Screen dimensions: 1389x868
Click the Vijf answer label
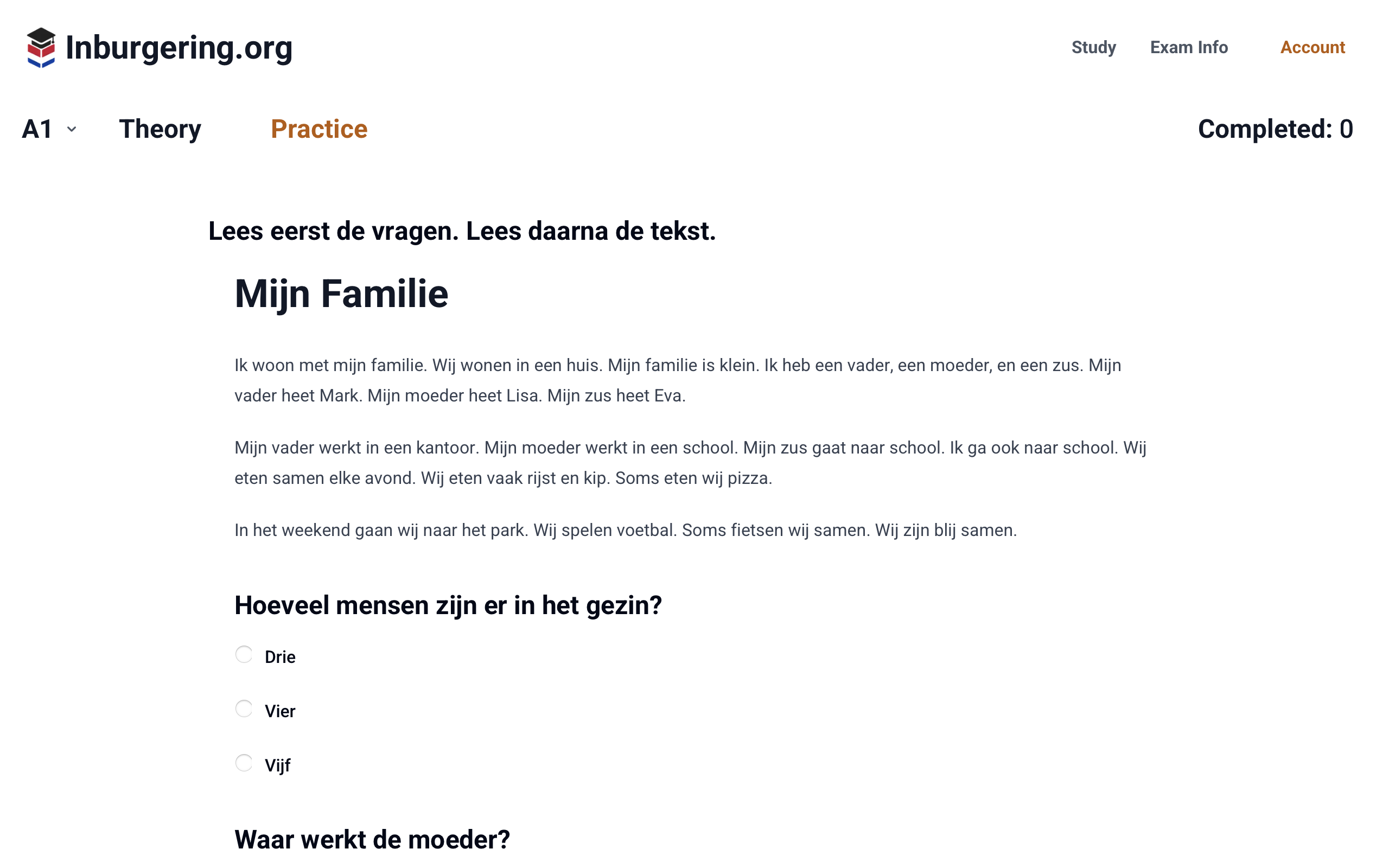[278, 765]
